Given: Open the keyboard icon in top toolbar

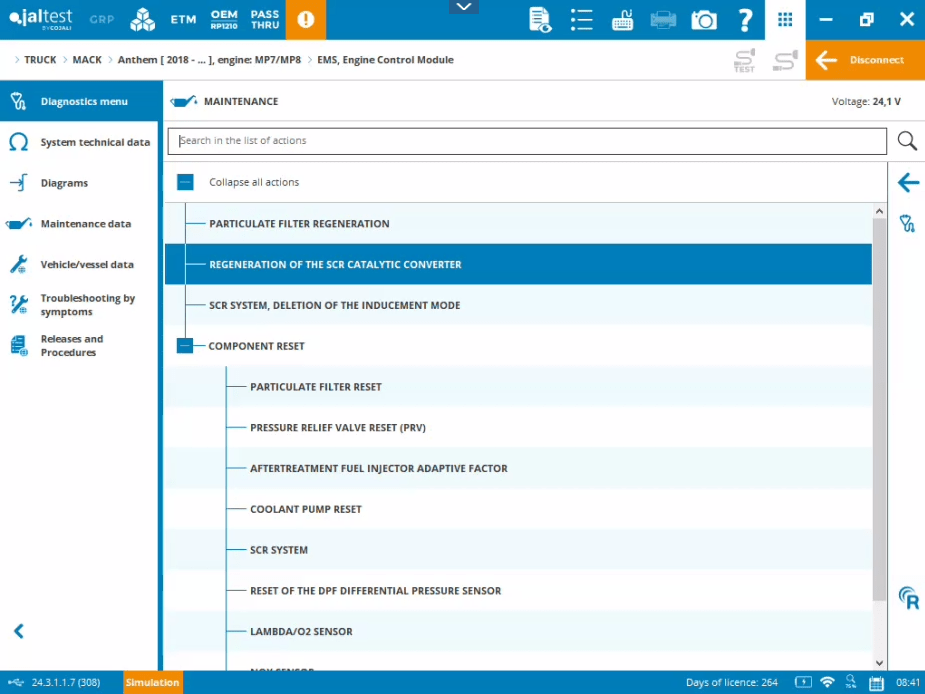Looking at the screenshot, I should [x=622, y=20].
